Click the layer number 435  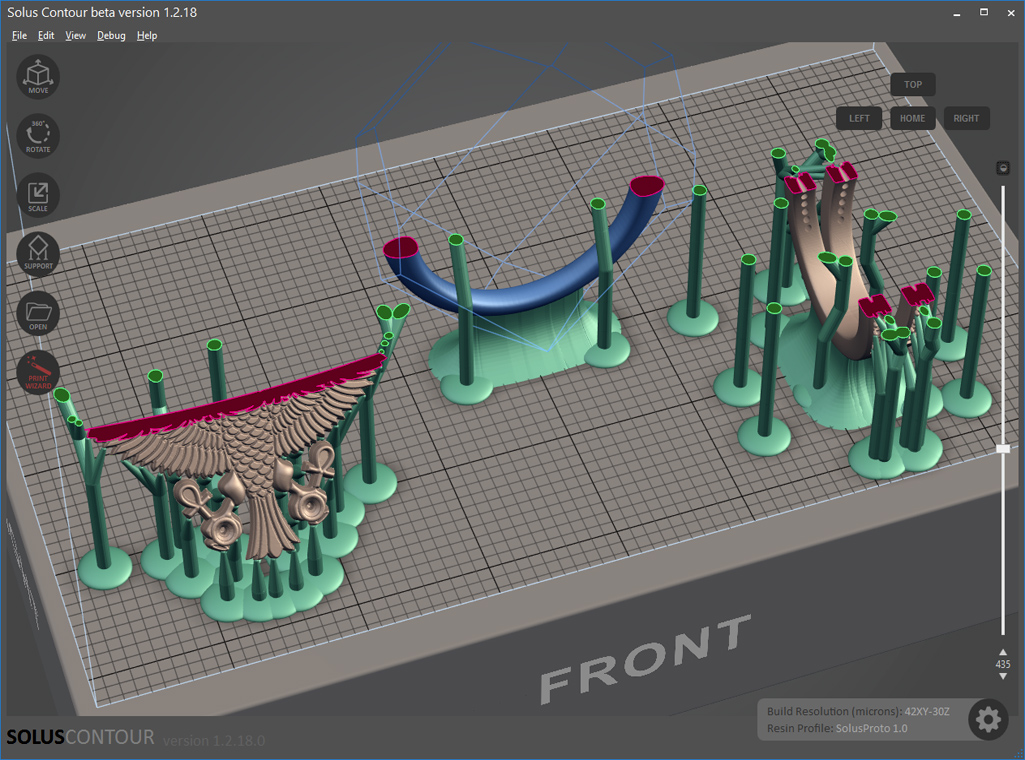click(x=1003, y=664)
